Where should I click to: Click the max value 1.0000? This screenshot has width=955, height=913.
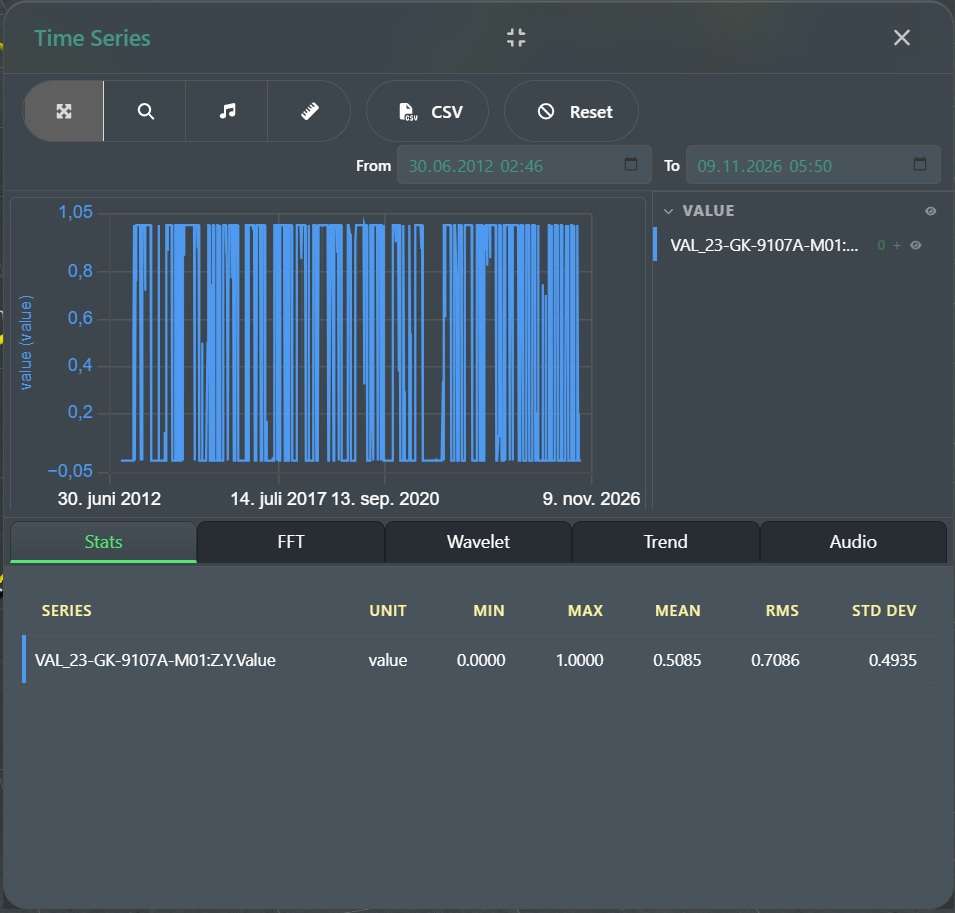click(579, 660)
